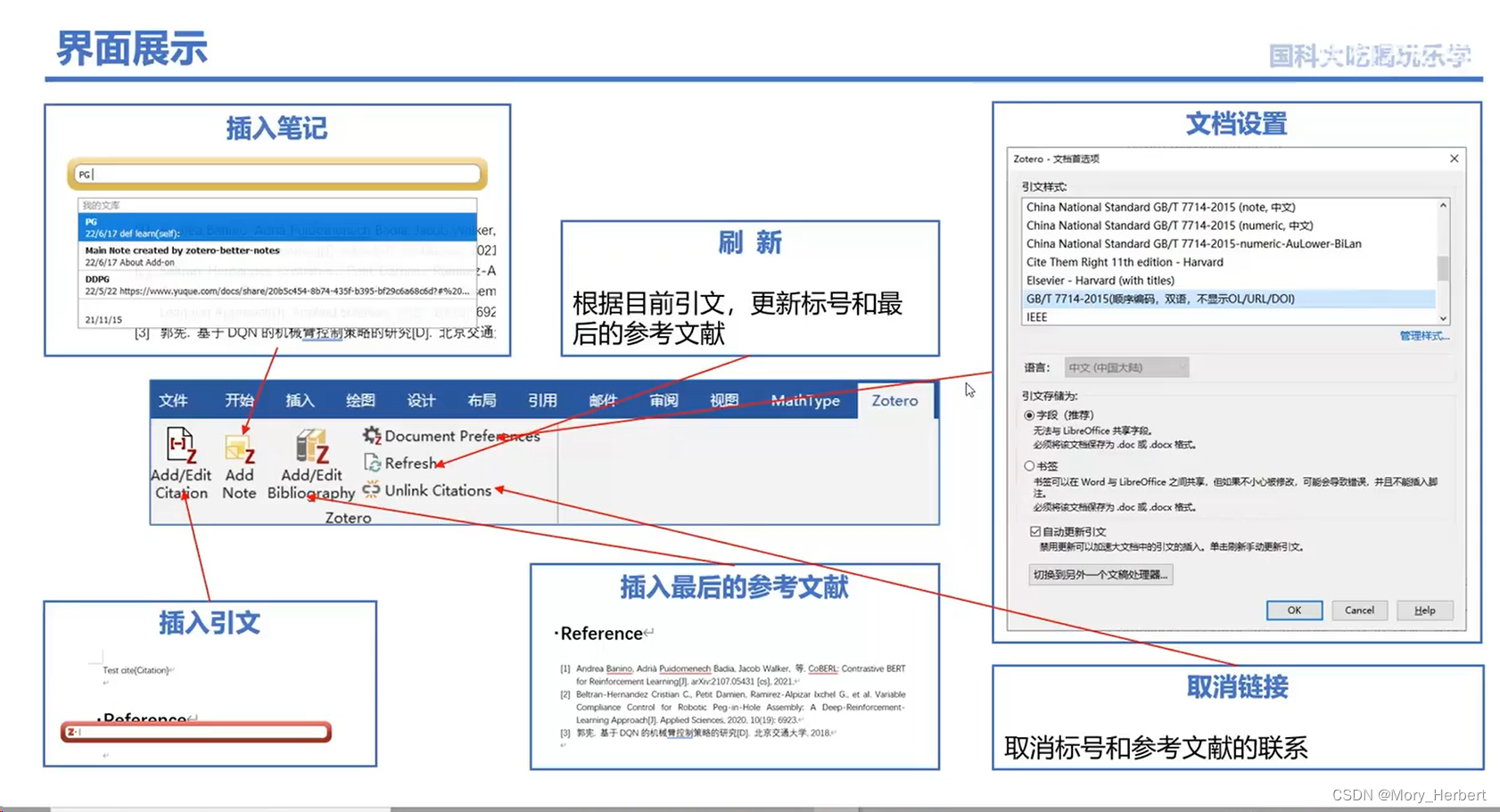
Task: Open the 视图 ribbon tab
Action: pos(724,400)
